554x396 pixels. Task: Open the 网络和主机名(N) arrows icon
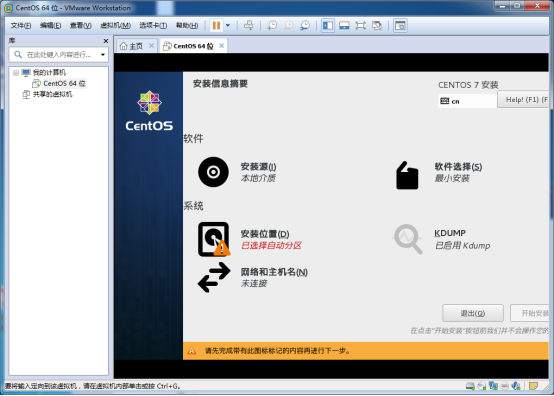point(214,277)
